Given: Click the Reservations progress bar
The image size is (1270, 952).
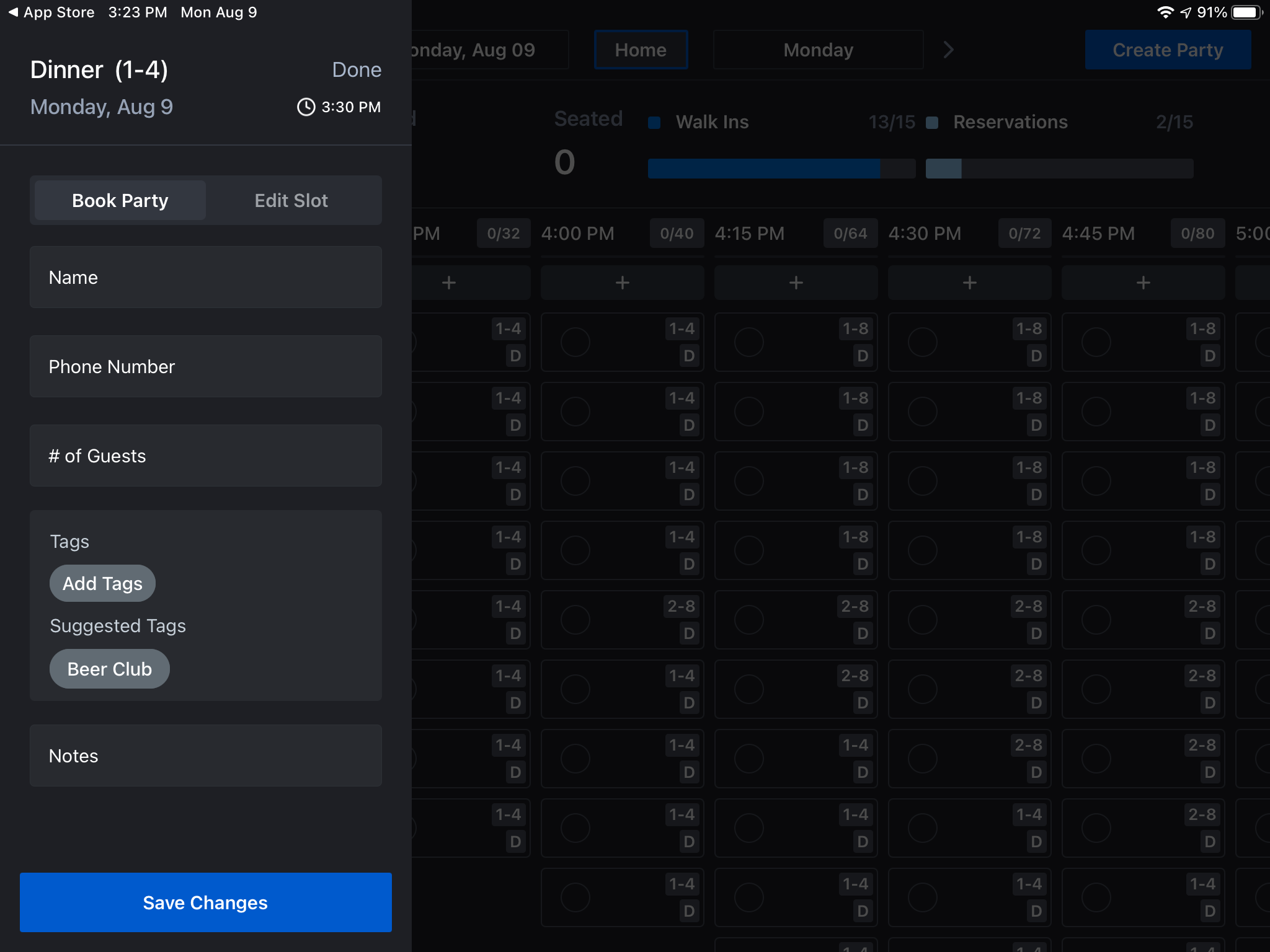Looking at the screenshot, I should pos(1059,168).
